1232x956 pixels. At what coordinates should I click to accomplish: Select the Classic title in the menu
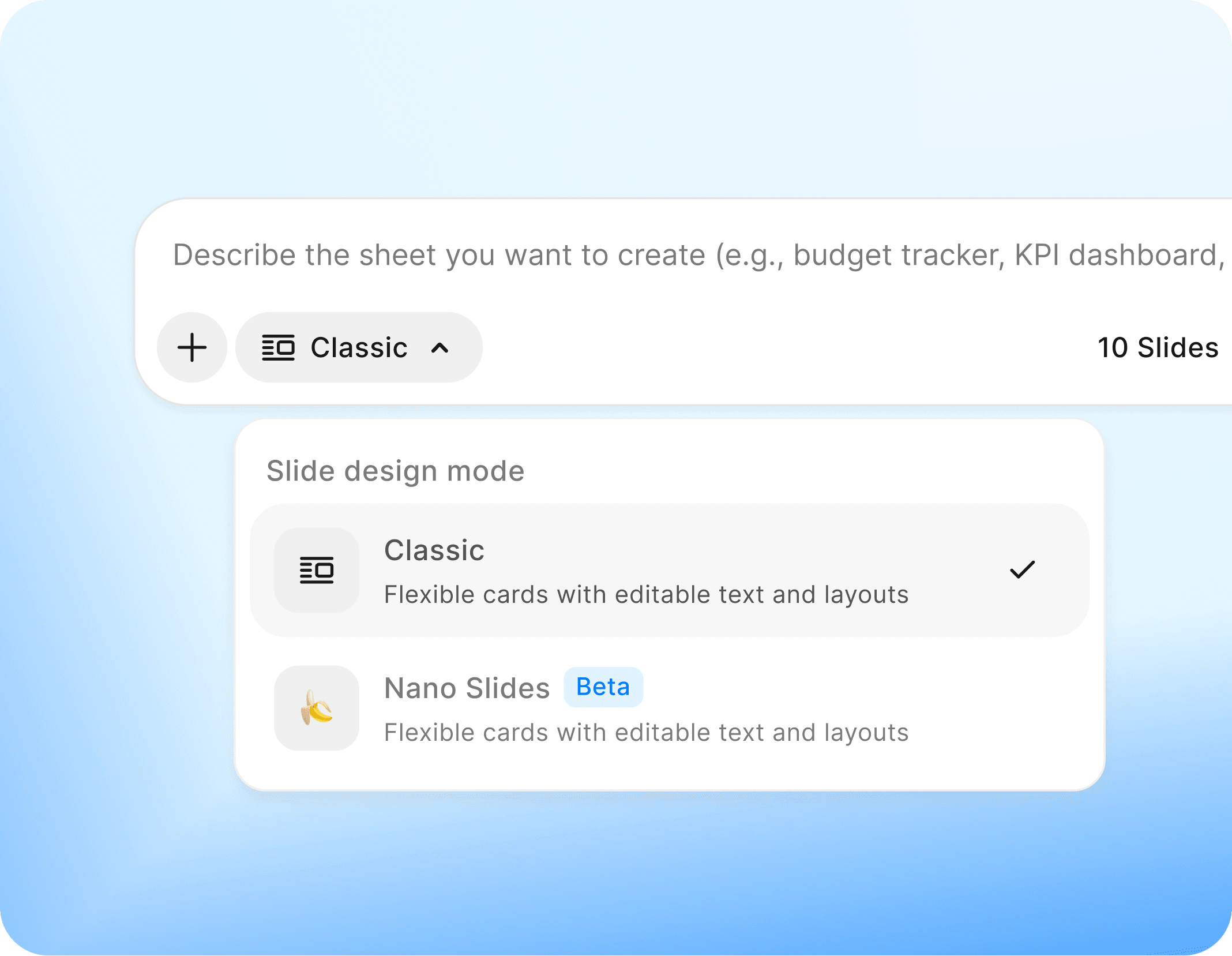tap(434, 550)
